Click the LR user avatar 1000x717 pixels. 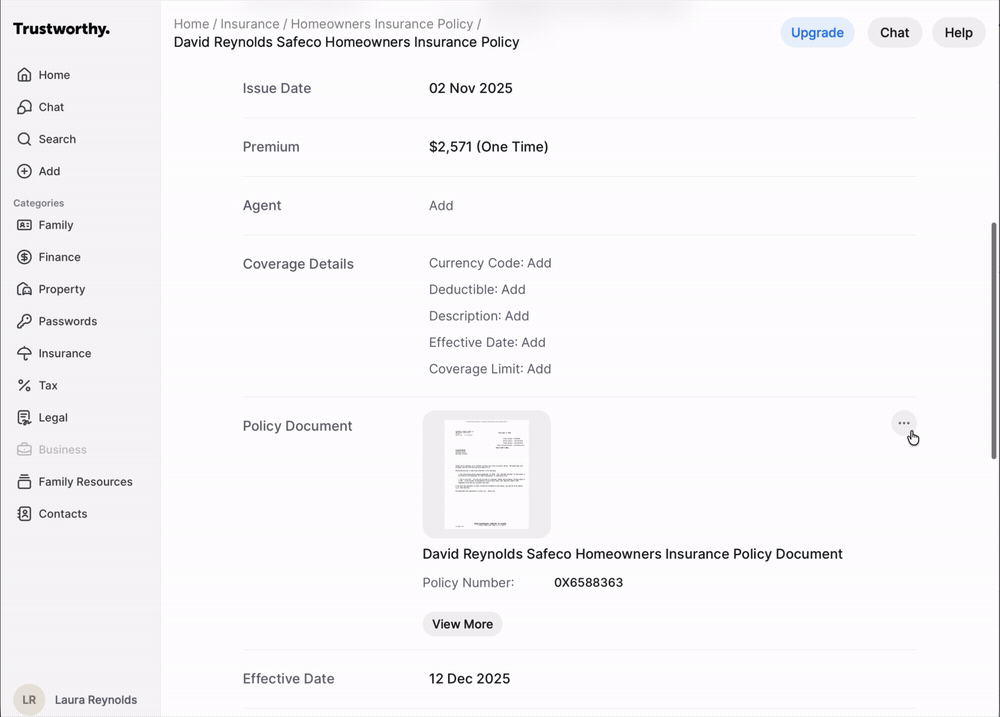pyautogui.click(x=29, y=700)
